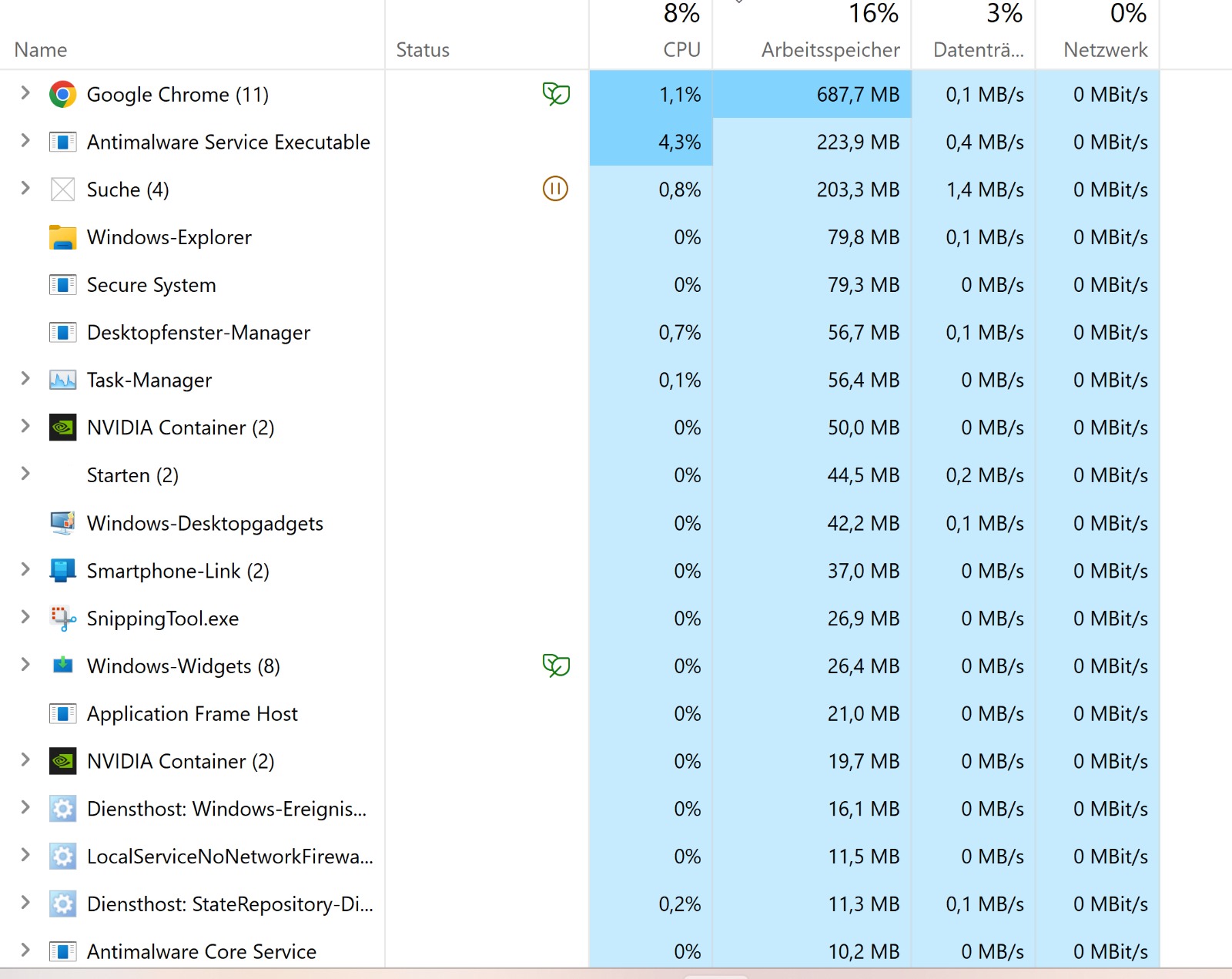Click the 1,4 MB/s disk cell
This screenshot has height=979, width=1232.
974,189
